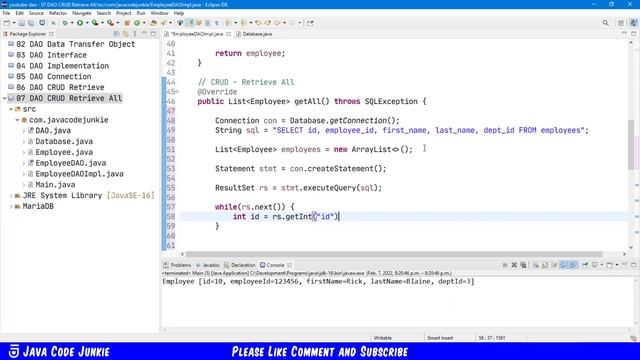Viewport: 640px width, 360px height.
Task: Open the Refactor menu
Action: coord(58,13)
